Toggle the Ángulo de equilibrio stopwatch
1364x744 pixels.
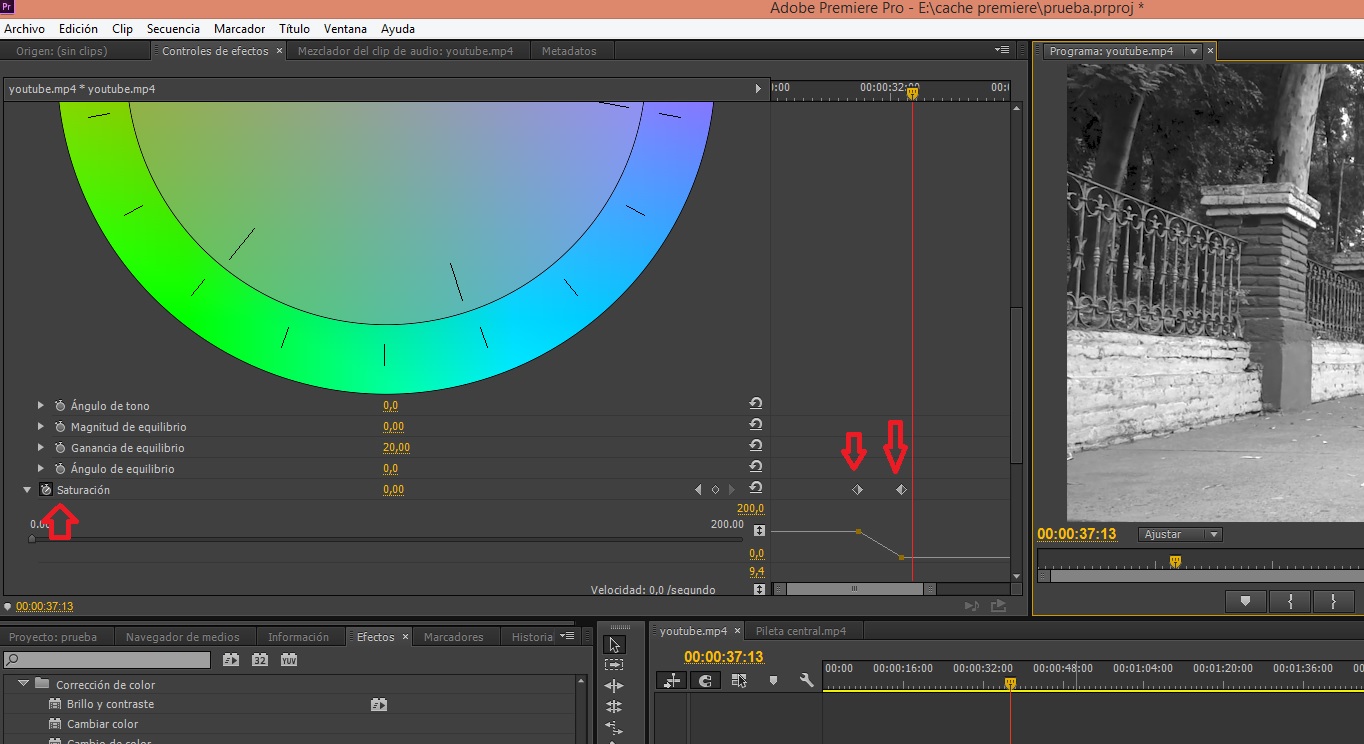point(60,469)
